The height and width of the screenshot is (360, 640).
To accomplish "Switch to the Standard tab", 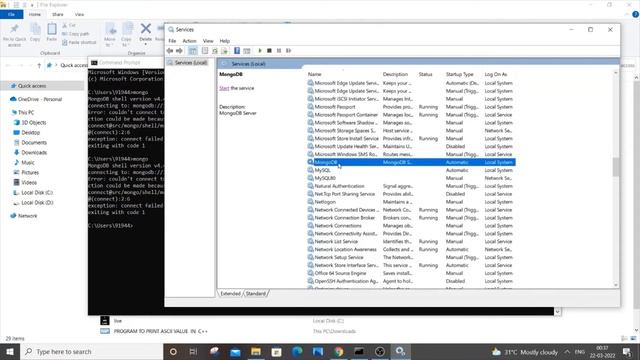I will click(x=256, y=293).
